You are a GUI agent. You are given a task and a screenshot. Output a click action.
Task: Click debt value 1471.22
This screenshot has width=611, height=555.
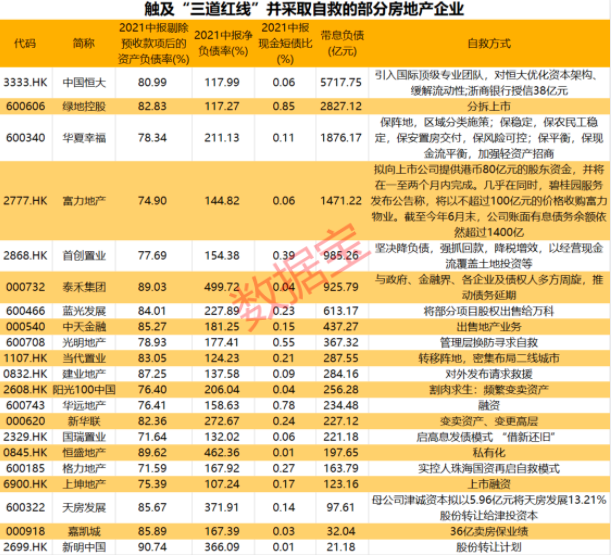click(341, 201)
